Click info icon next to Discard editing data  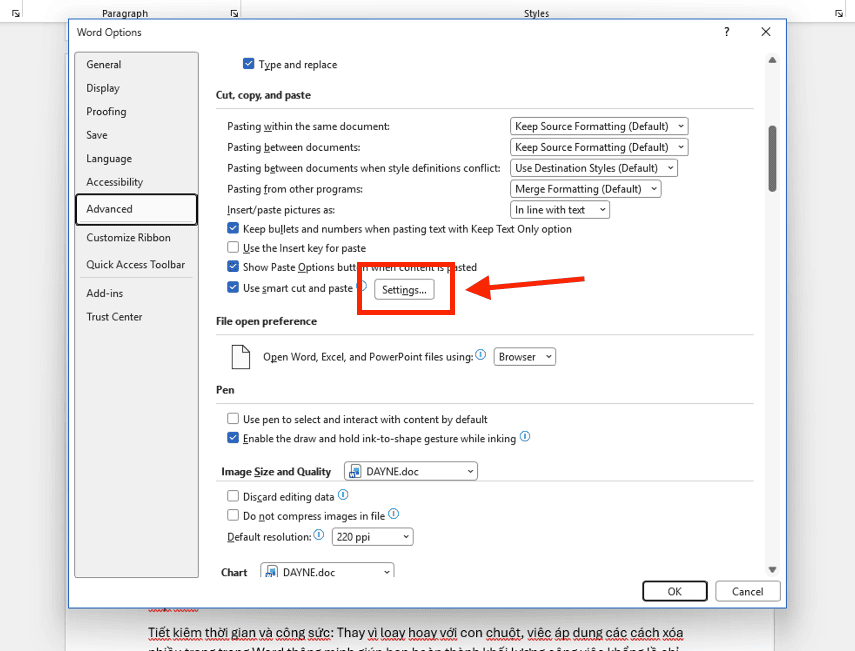point(343,495)
